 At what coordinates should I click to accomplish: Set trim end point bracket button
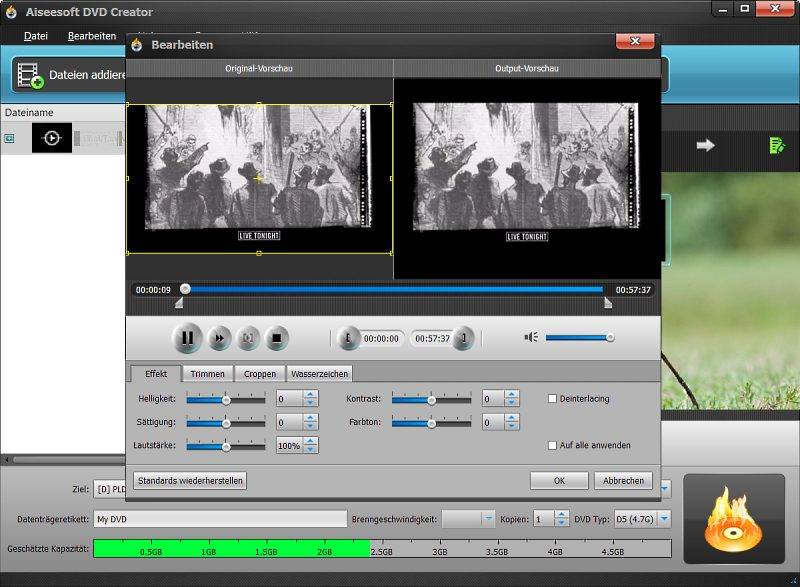coord(463,338)
